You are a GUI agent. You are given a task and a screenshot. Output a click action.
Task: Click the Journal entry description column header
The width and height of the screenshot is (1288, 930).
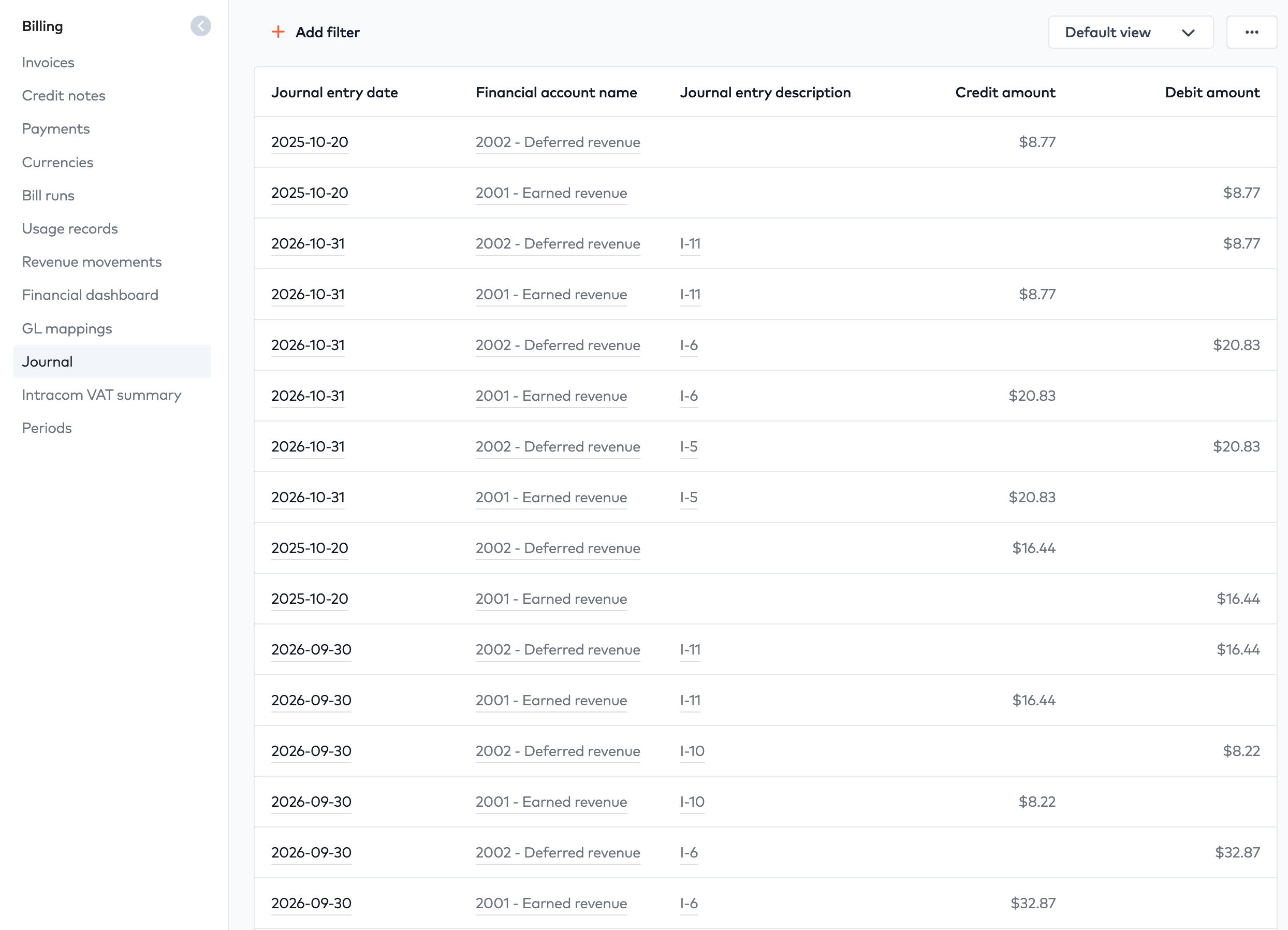coord(766,93)
